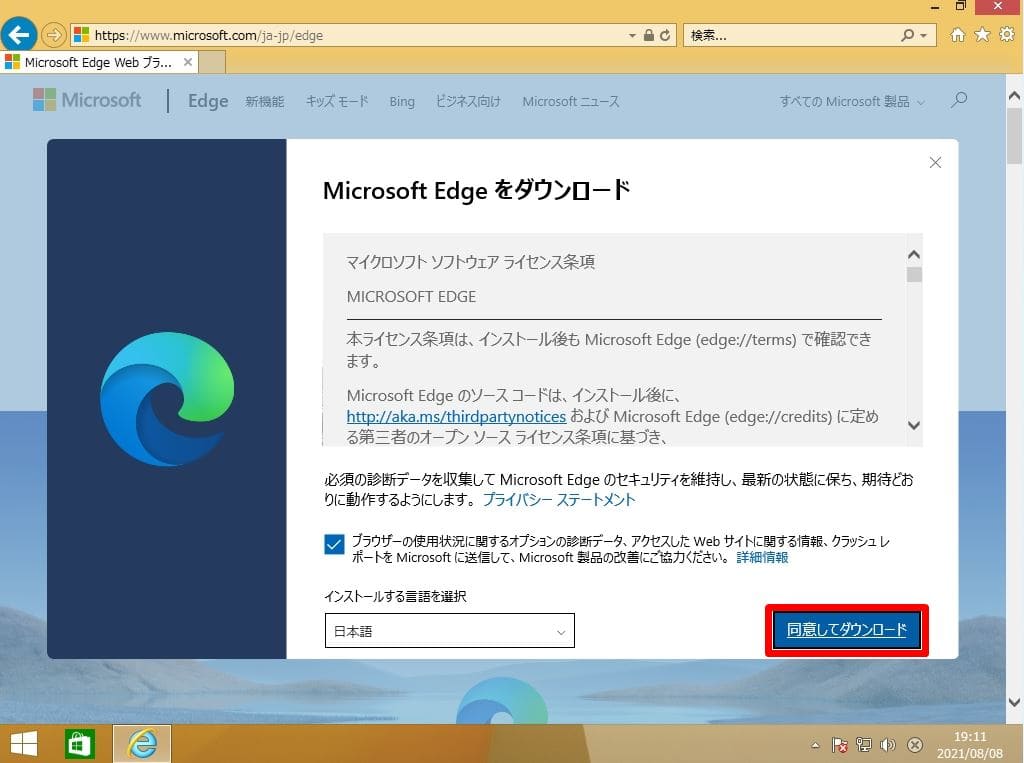This screenshot has width=1024, height=763.
Task: Open IE Tools gear icon
Action: pyautogui.click(x=1007, y=35)
